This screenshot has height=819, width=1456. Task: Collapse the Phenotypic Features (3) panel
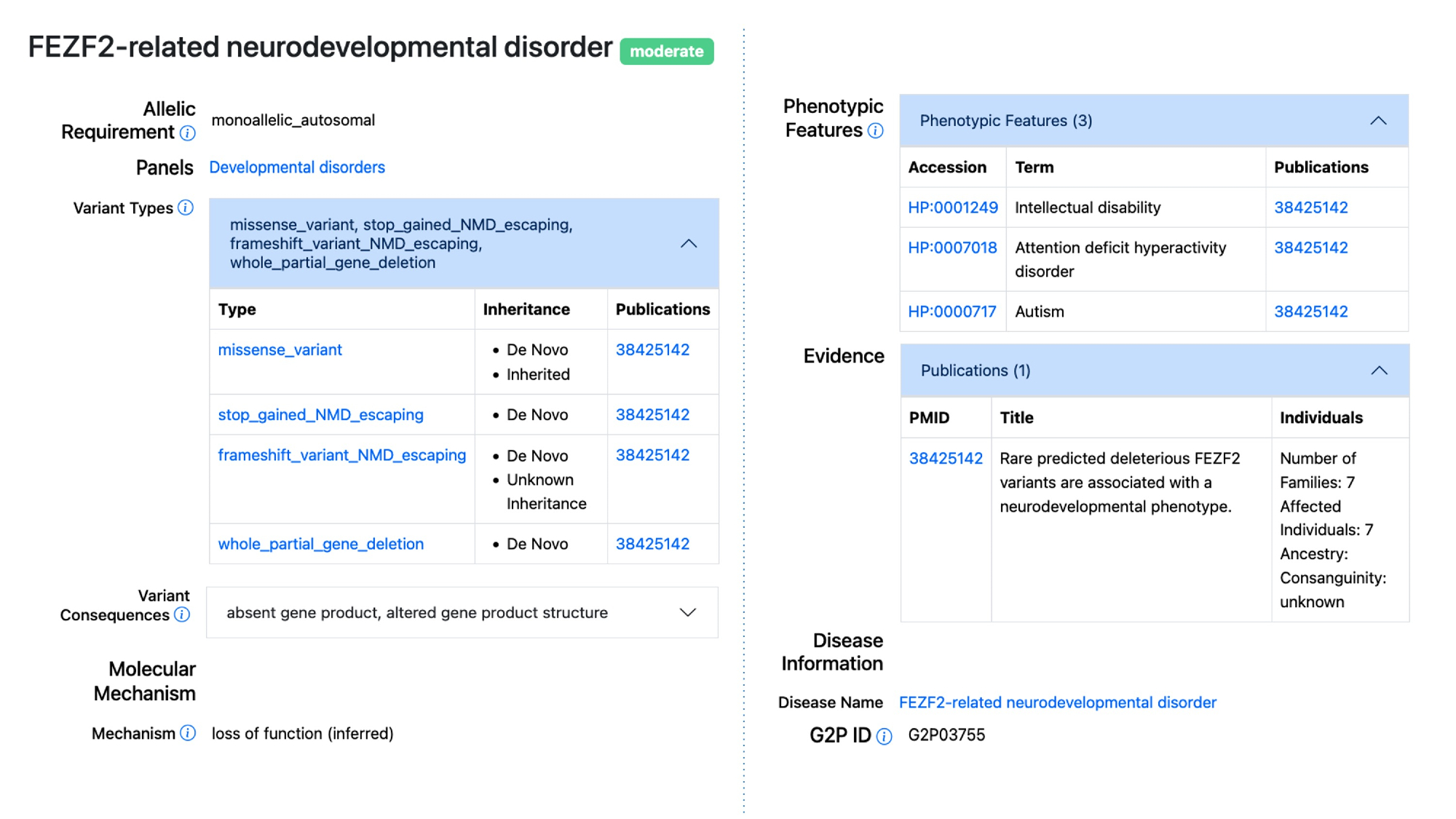pyautogui.click(x=1377, y=121)
